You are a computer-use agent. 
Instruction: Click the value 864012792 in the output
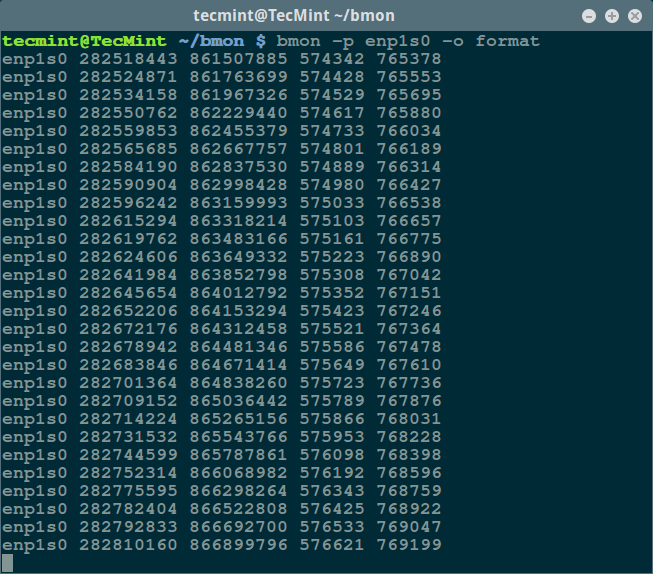(238, 293)
